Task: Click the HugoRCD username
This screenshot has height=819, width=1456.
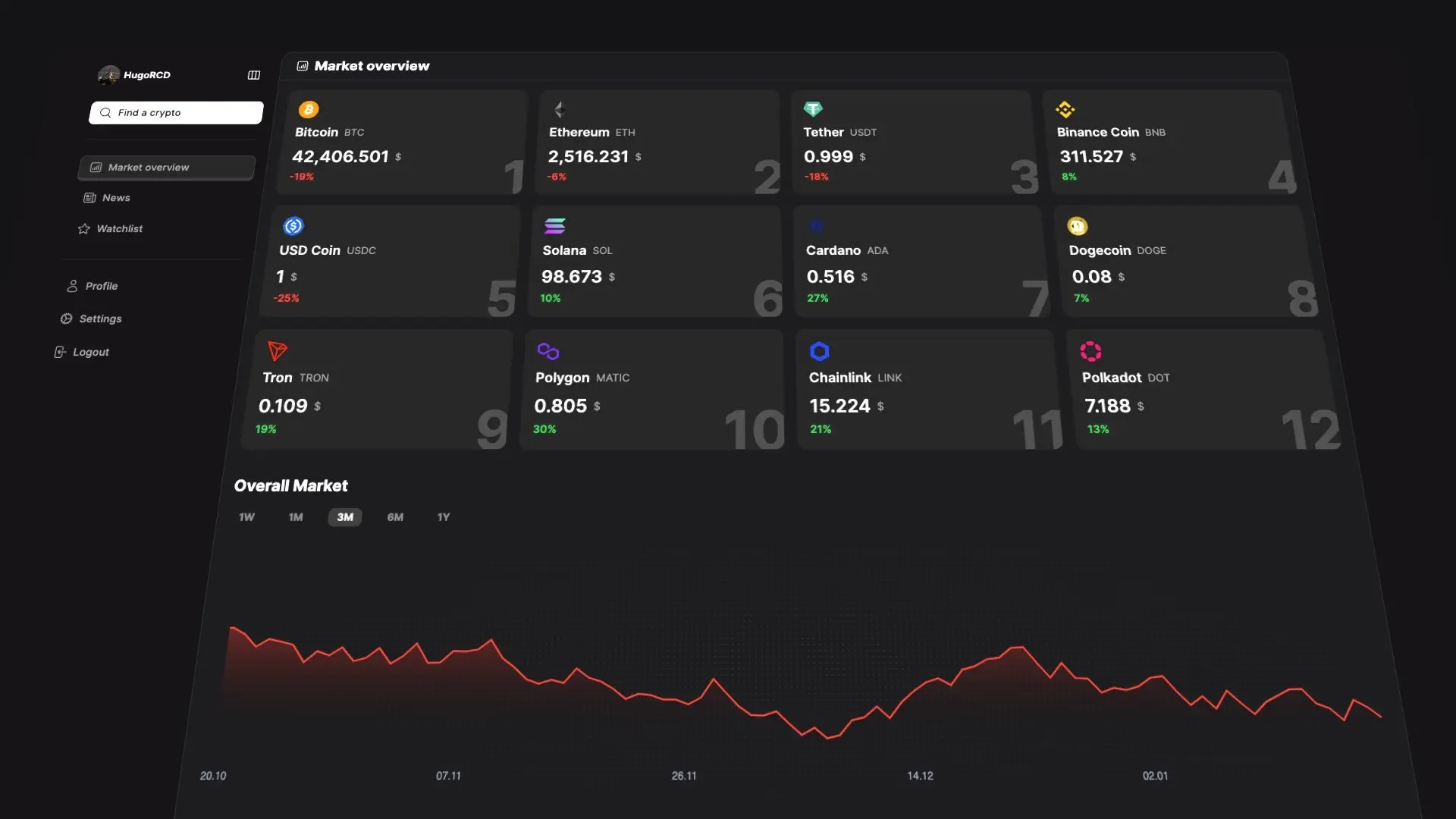Action: tap(147, 75)
